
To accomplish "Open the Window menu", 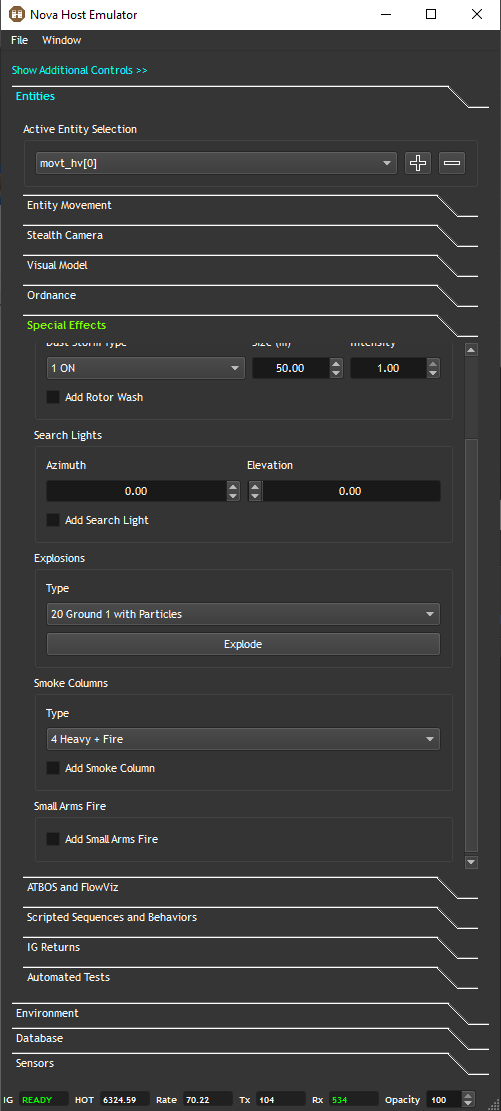I will click(x=62, y=40).
